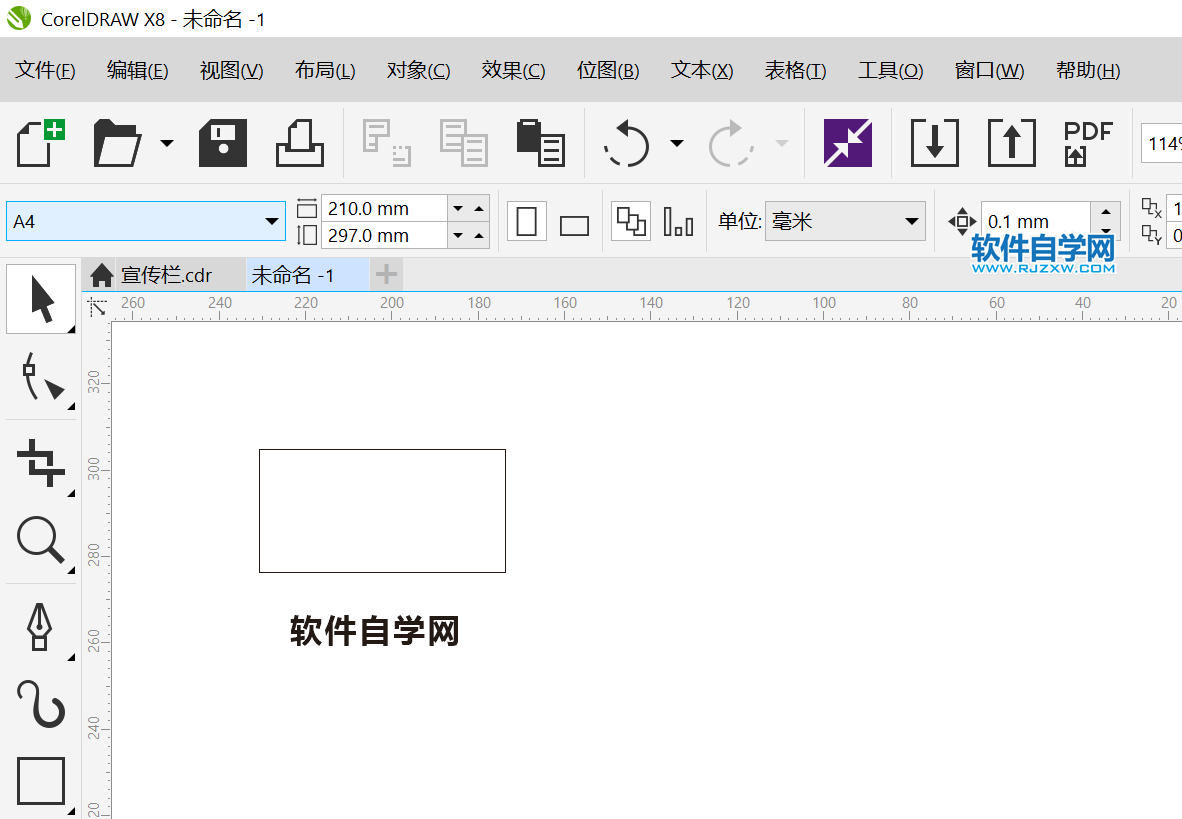Open the 位图 menu
1182x819 pixels.
[x=608, y=70]
